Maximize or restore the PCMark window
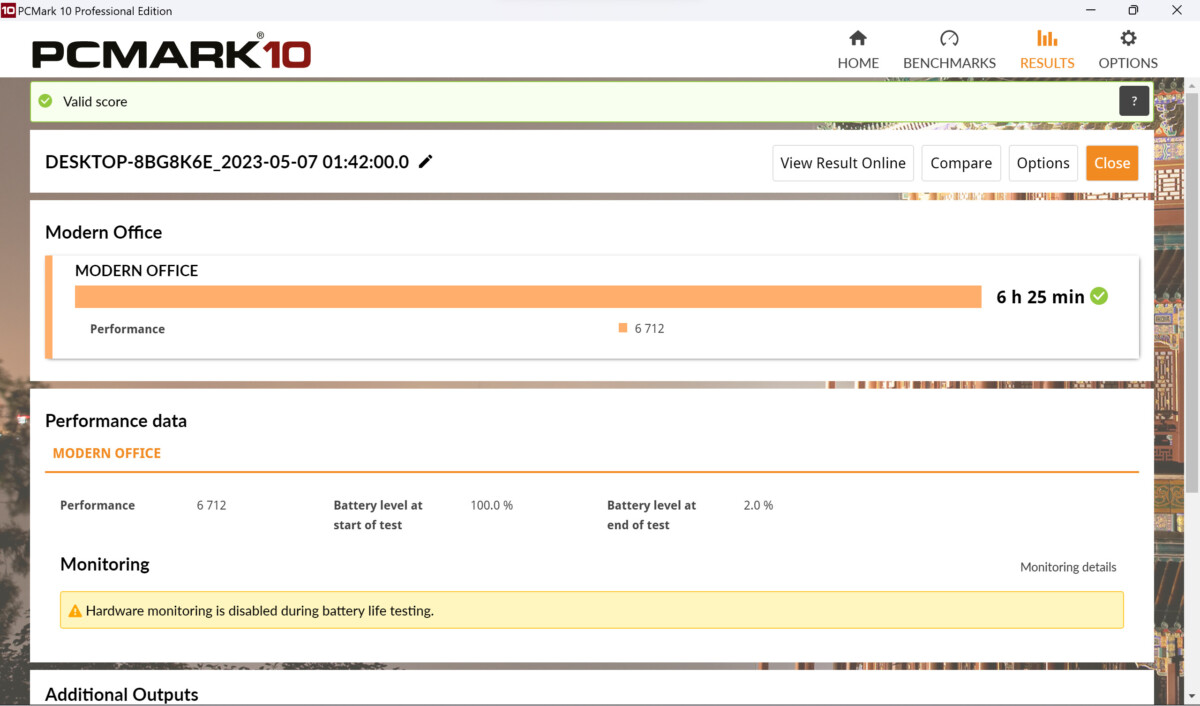 coord(1133,10)
